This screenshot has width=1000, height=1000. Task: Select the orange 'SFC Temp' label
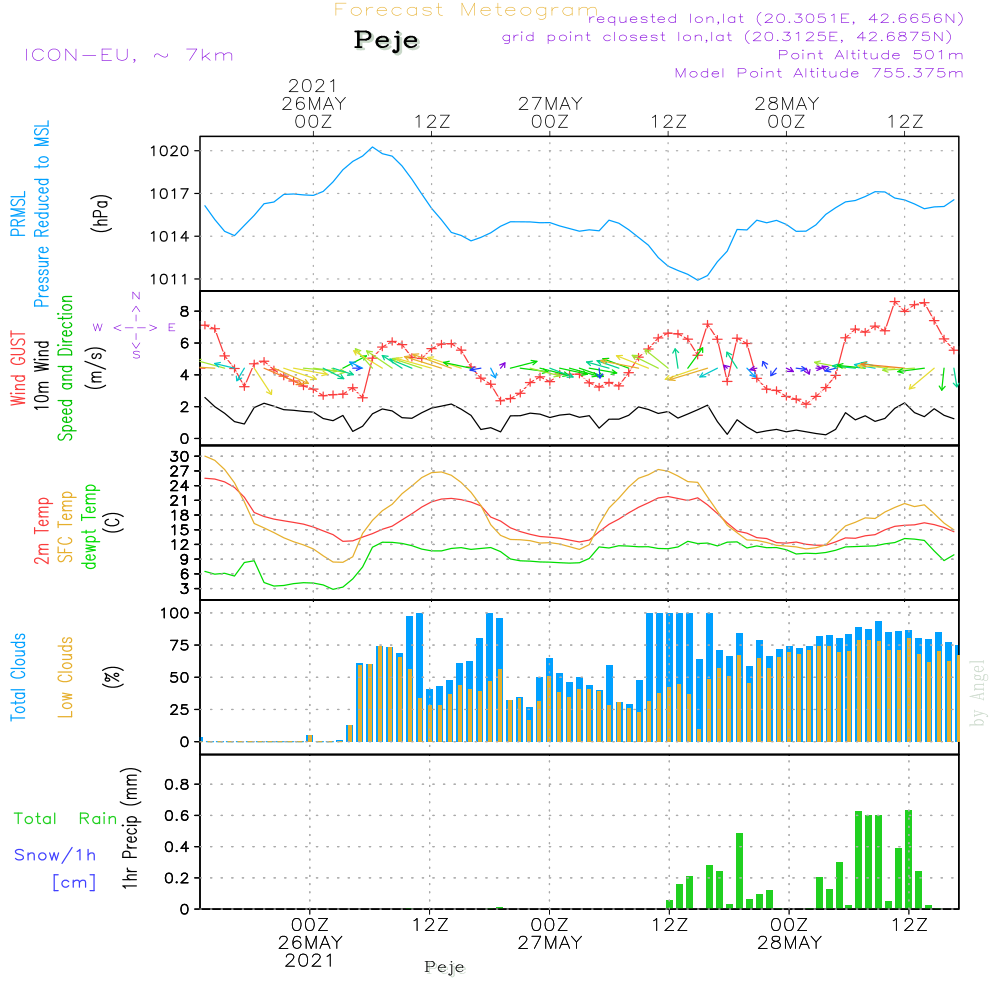coord(66,527)
